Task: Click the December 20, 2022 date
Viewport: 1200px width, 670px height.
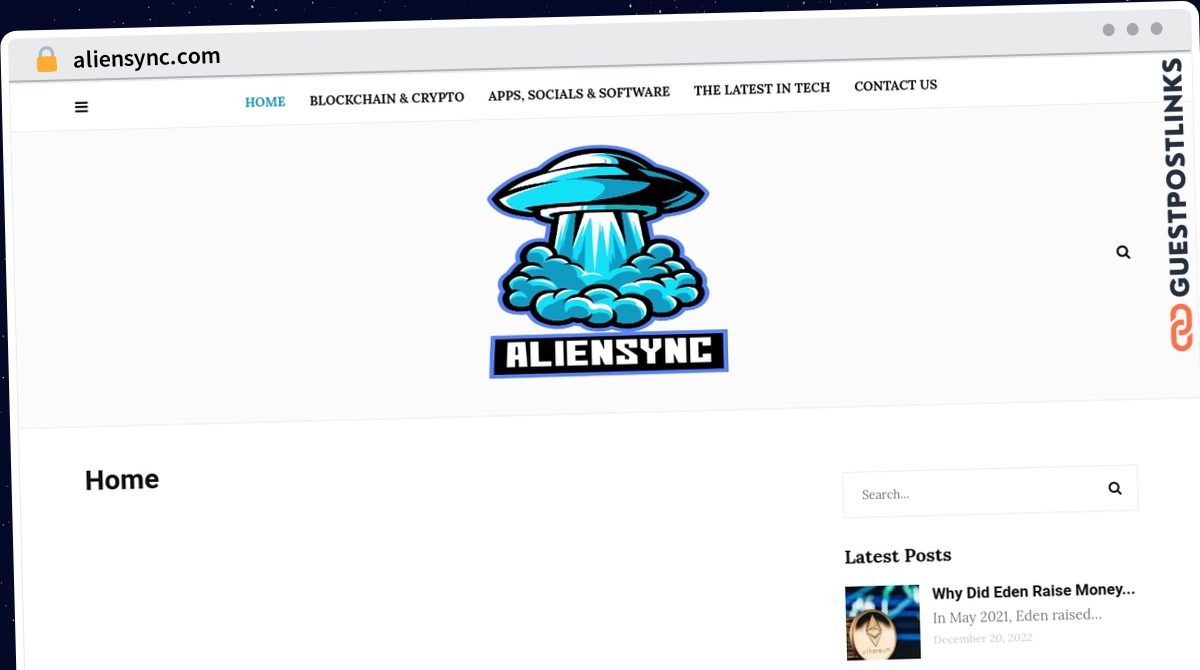Action: click(x=983, y=638)
